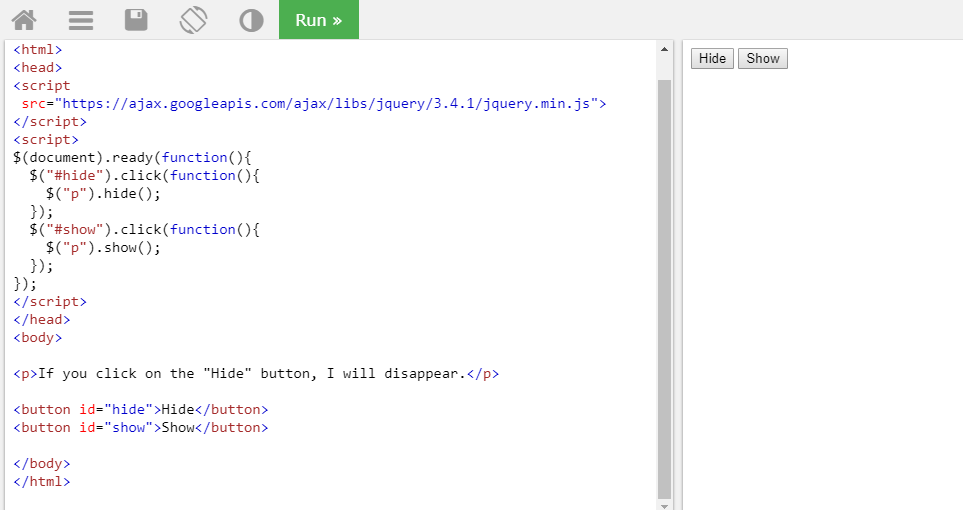Viewport: 963px width, 510px height.
Task: Click the $("#show").click(function(){ line
Action: [x=144, y=230]
